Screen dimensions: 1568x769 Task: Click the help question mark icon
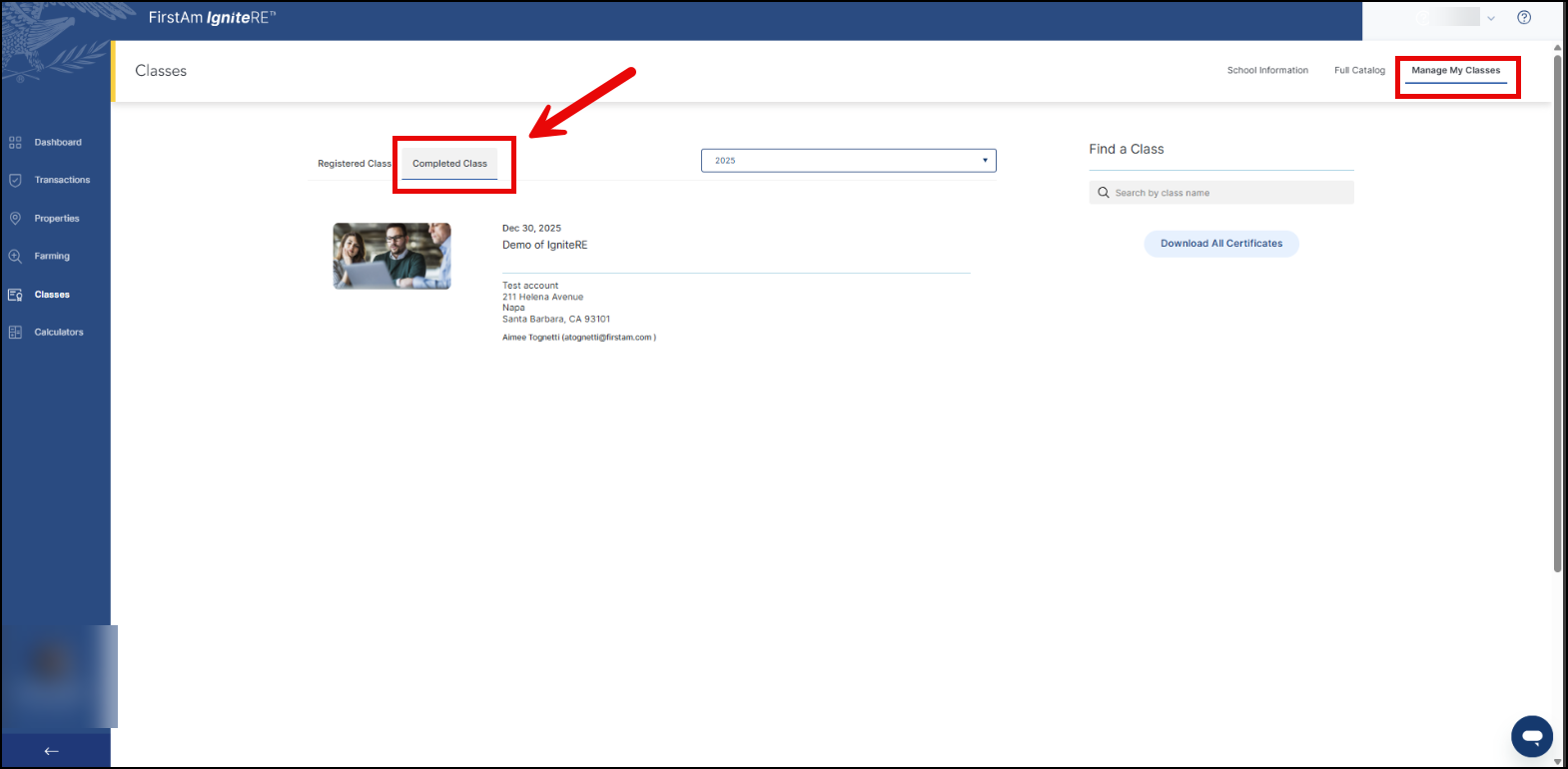[1523, 17]
